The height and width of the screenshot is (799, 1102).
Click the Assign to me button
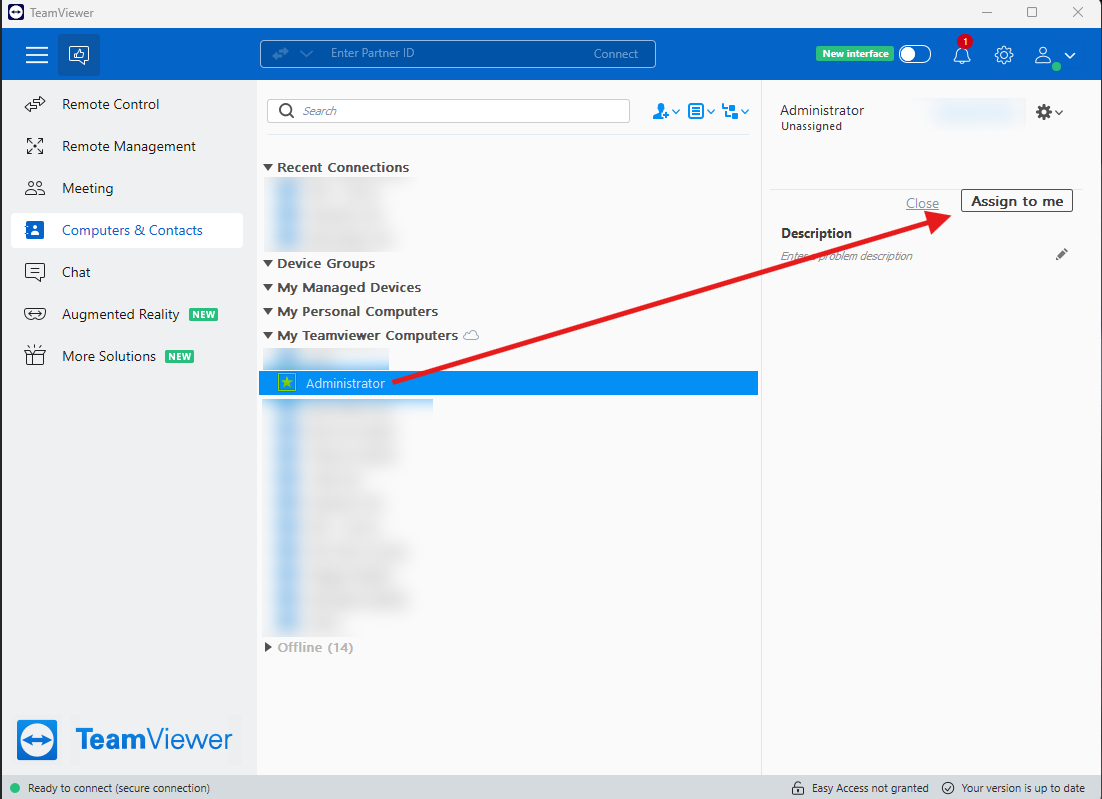[1016, 201]
